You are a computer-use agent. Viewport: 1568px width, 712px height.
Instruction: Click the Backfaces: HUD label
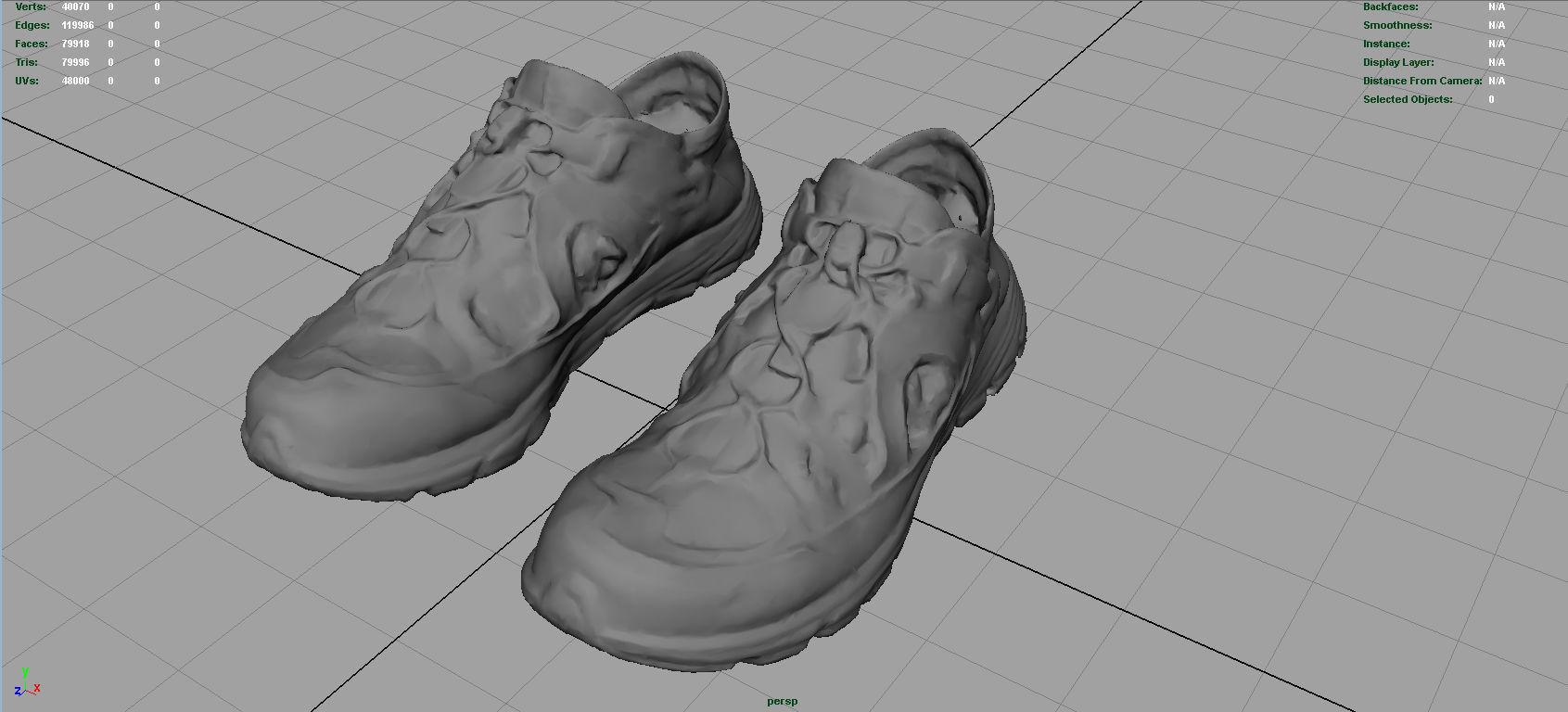(x=1390, y=6)
